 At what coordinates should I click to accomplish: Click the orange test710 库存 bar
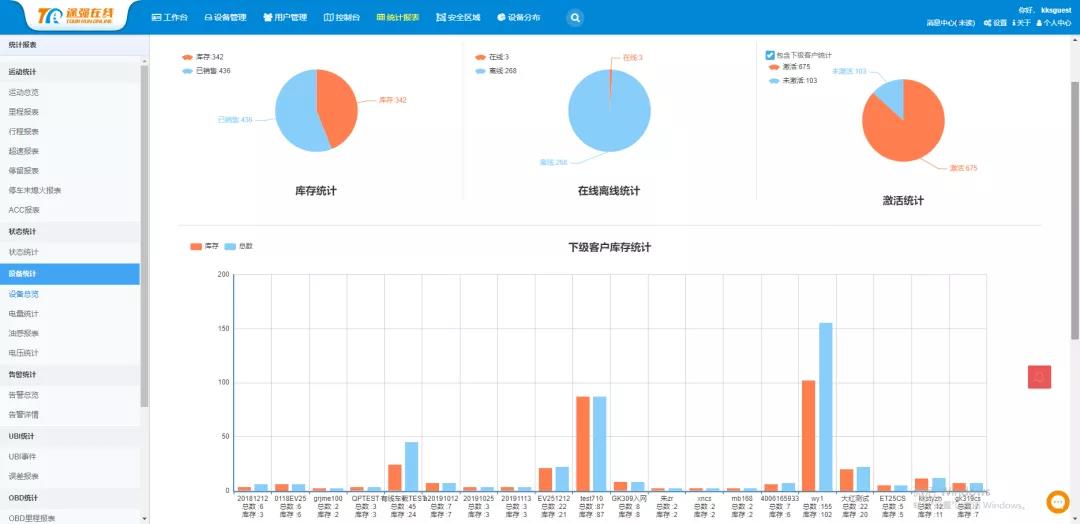tap(583, 443)
